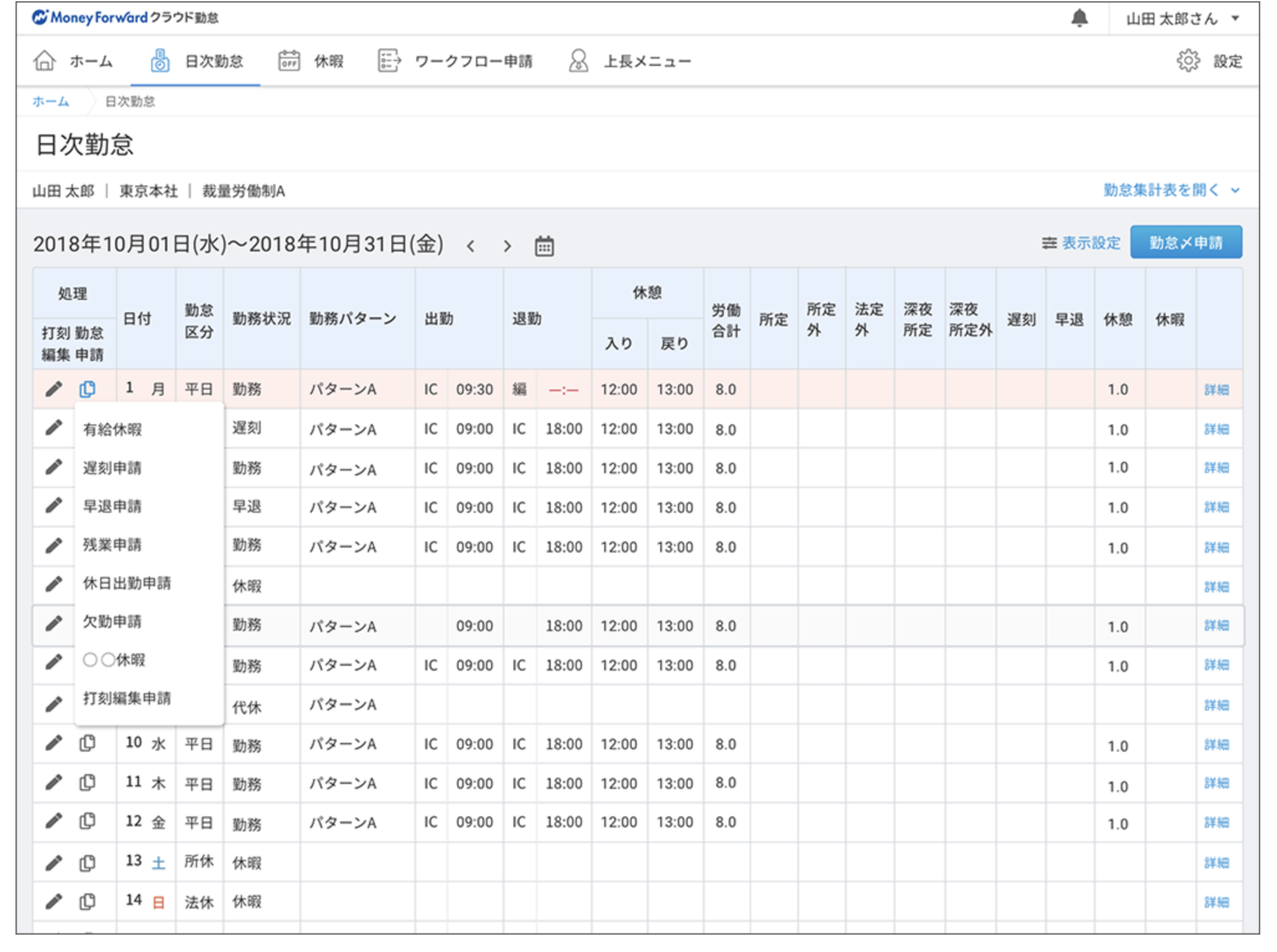Click the settings gear icon
1277x952 pixels.
[1188, 61]
